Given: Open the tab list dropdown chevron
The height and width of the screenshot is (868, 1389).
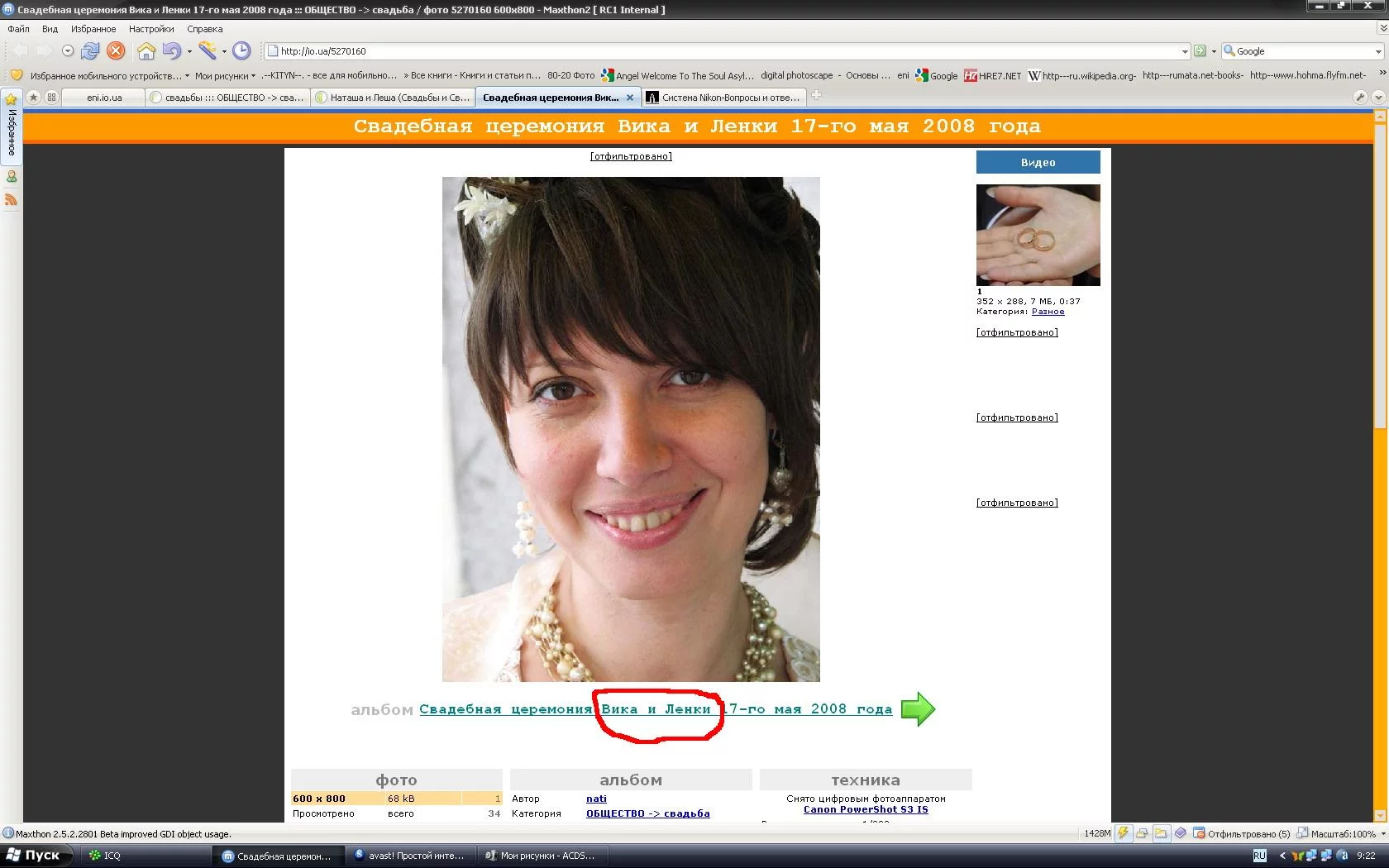Looking at the screenshot, I should (1378, 97).
